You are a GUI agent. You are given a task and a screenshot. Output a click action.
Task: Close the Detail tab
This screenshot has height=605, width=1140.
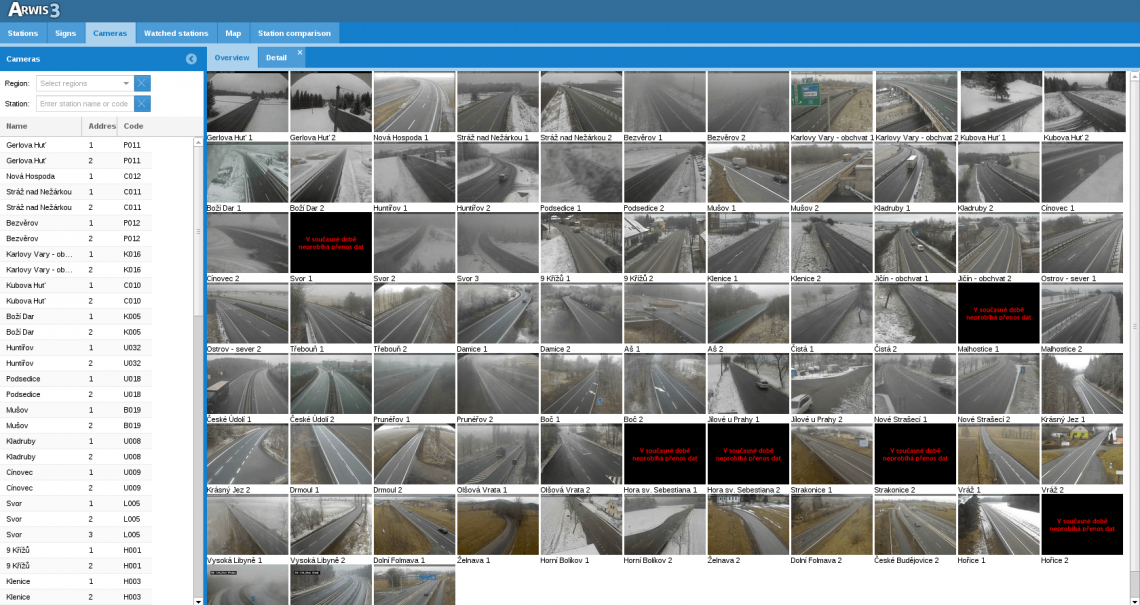click(300, 52)
